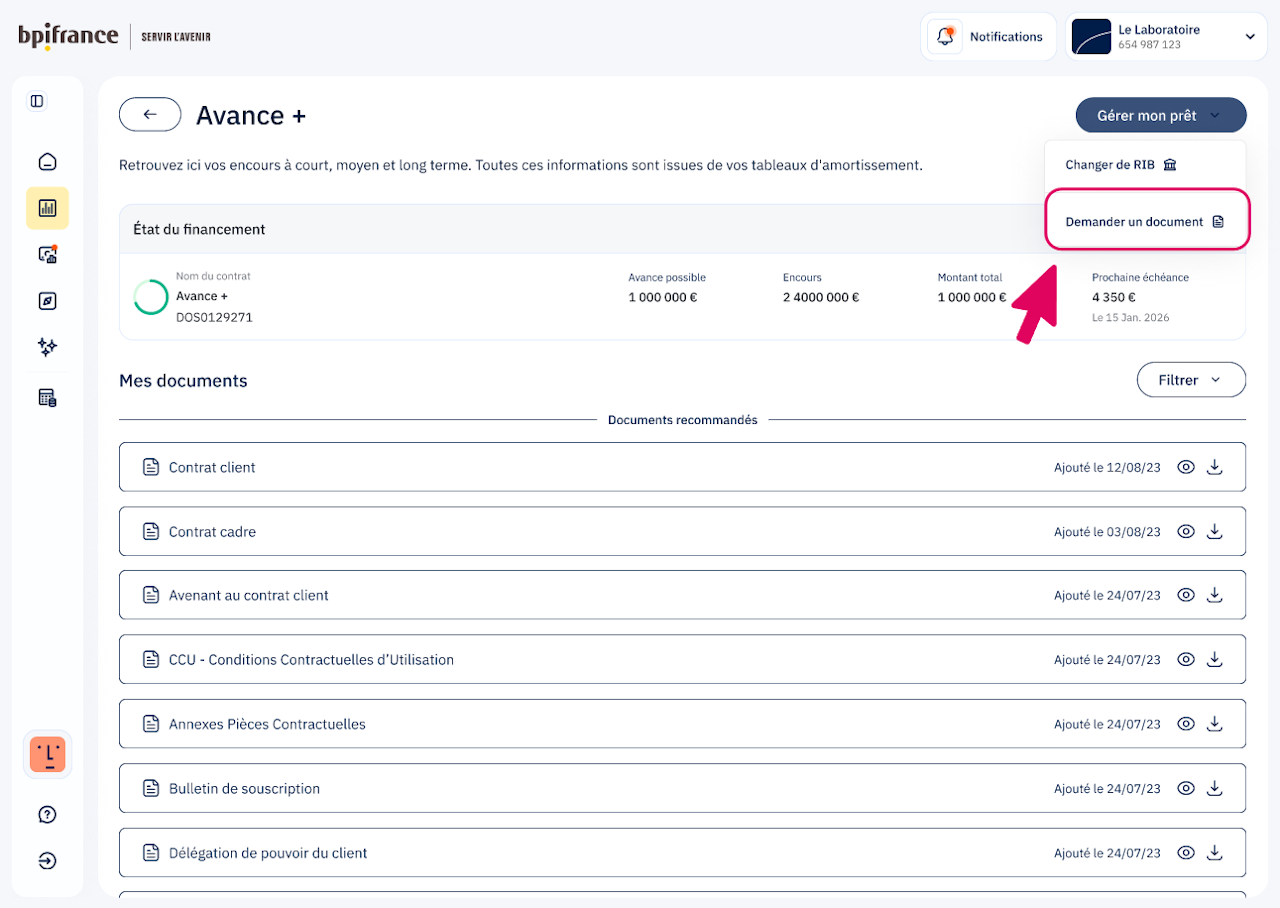Screen dimensions: 1280x908
Task: Download Avenant au contrat client
Action: pos(1215,595)
